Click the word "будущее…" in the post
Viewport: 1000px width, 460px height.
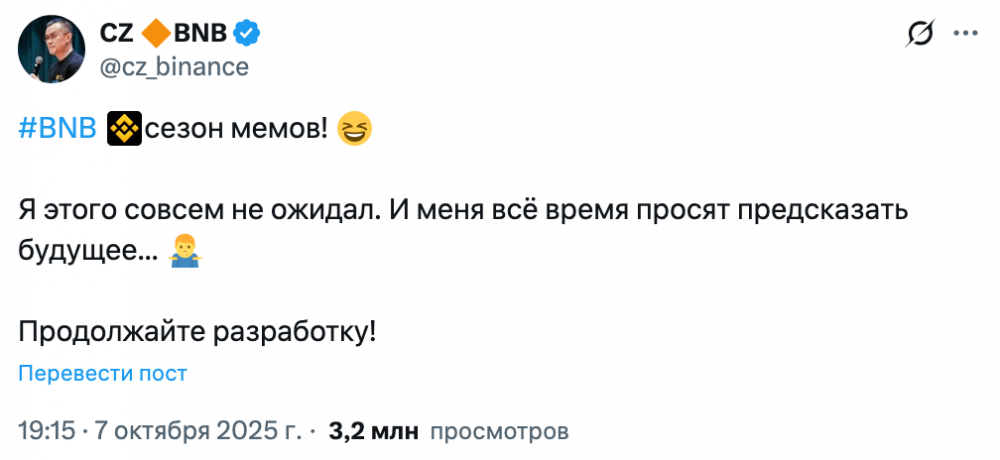[x=88, y=252]
